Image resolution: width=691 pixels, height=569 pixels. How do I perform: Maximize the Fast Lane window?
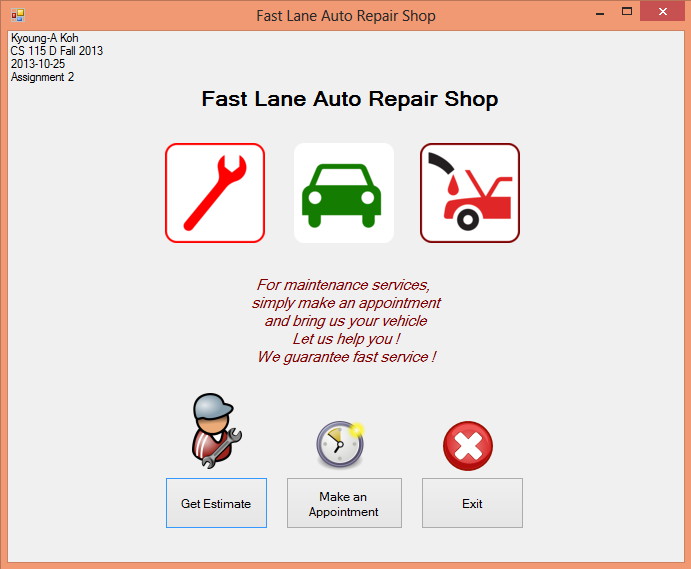628,14
